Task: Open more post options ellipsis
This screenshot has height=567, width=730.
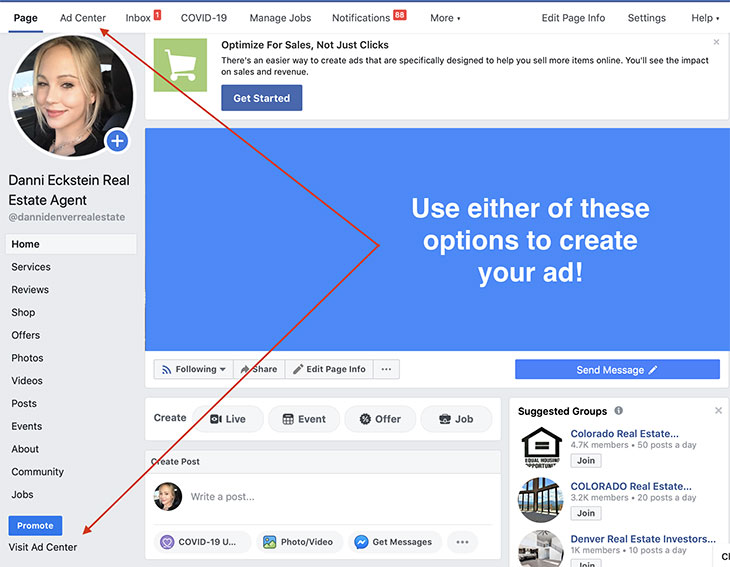Action: point(462,542)
